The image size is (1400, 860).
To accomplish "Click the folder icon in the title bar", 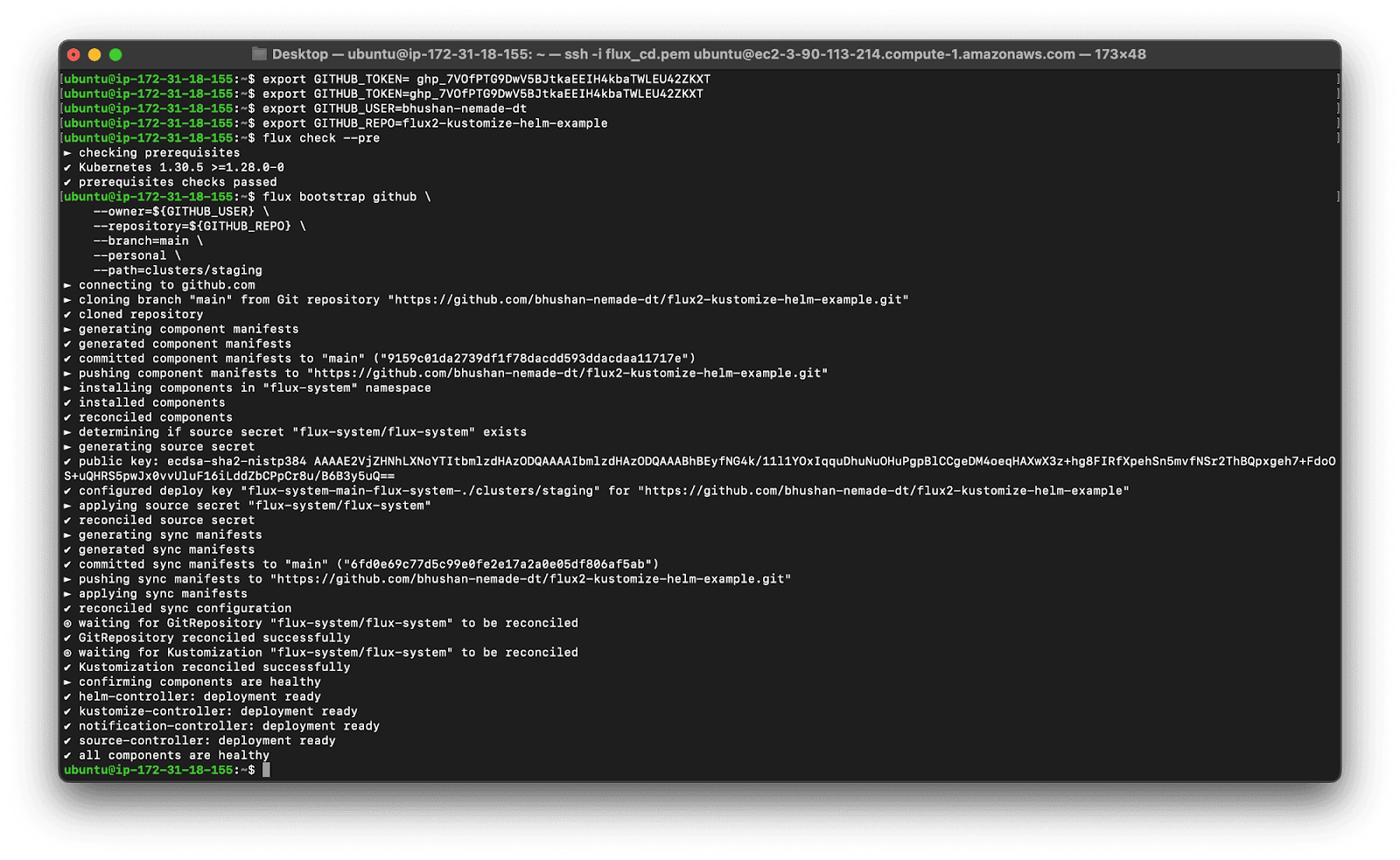I will 259,54.
